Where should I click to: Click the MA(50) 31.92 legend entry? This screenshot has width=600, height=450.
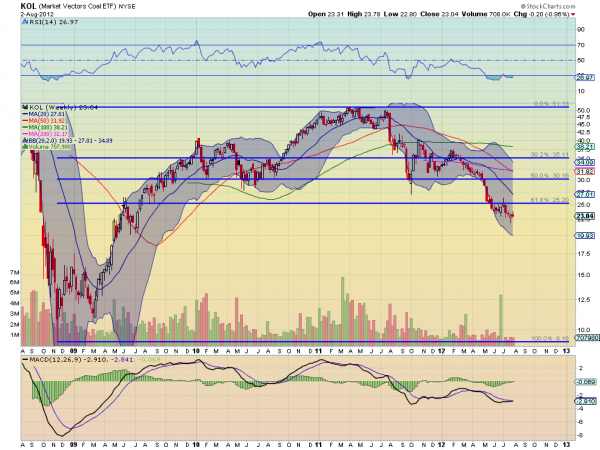click(44, 121)
